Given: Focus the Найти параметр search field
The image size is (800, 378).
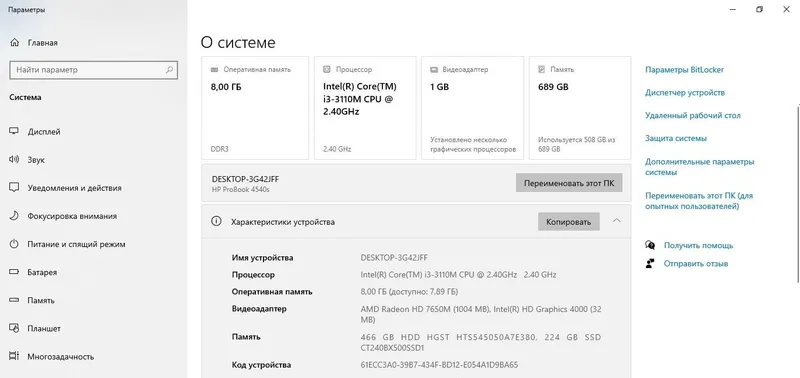Looking at the screenshot, I should click(x=93, y=70).
